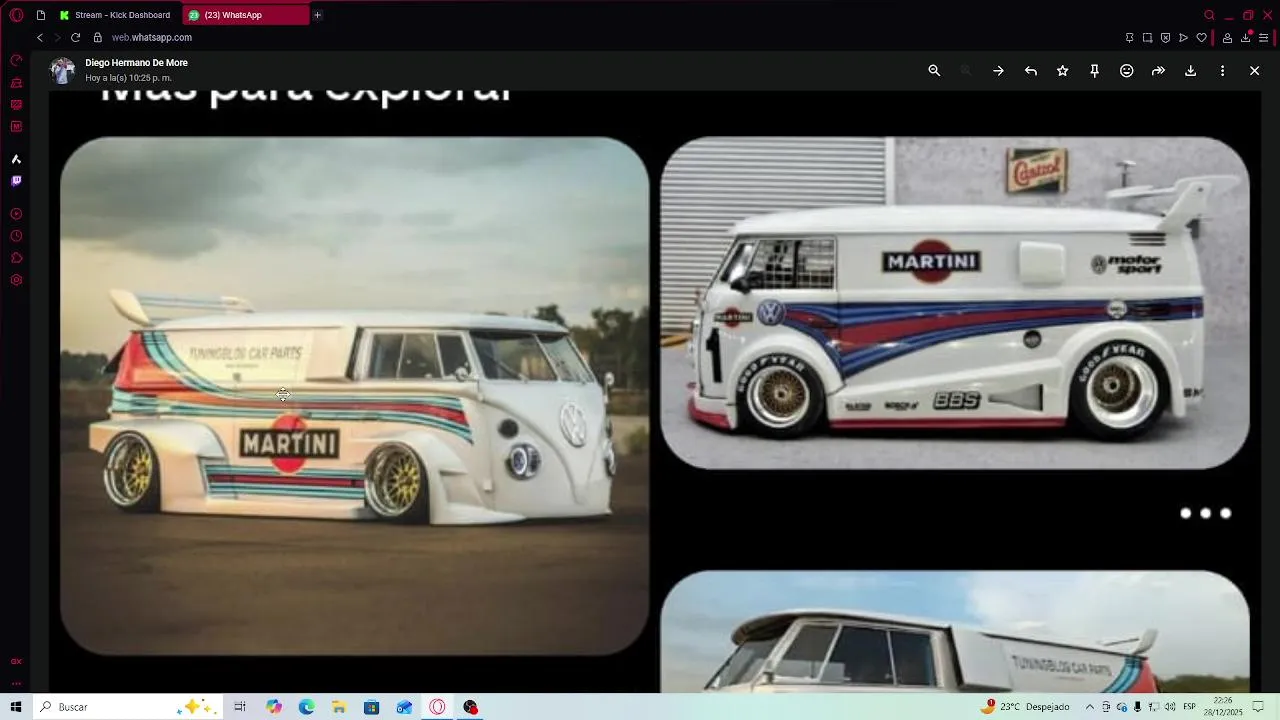Click the three white dots under the van photo
This screenshot has height=720, width=1280.
[1205, 513]
